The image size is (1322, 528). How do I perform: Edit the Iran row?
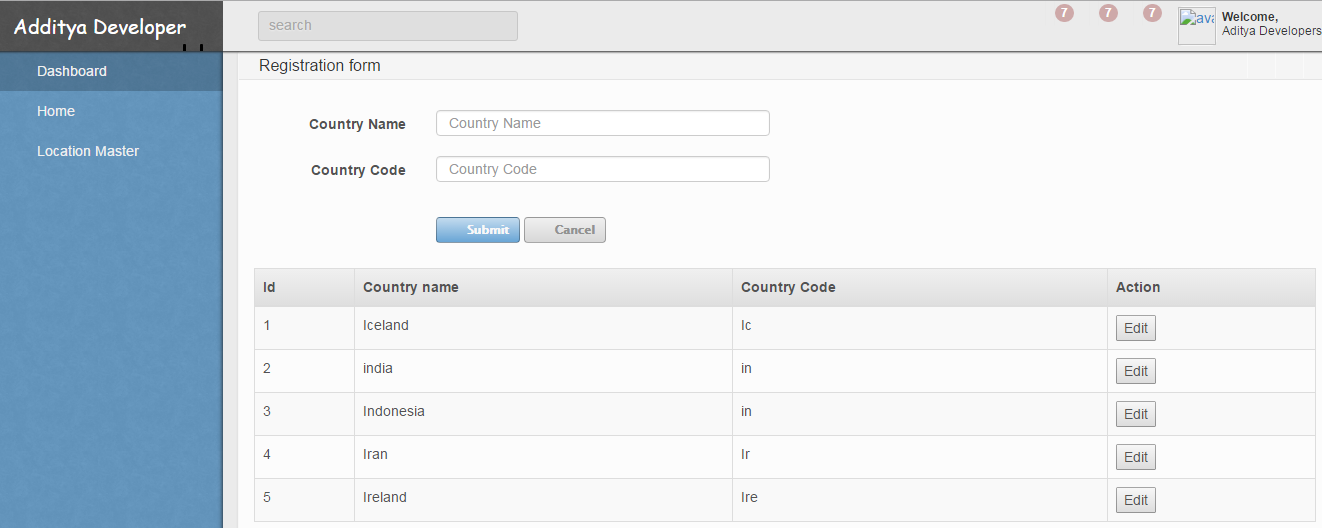click(1135, 457)
